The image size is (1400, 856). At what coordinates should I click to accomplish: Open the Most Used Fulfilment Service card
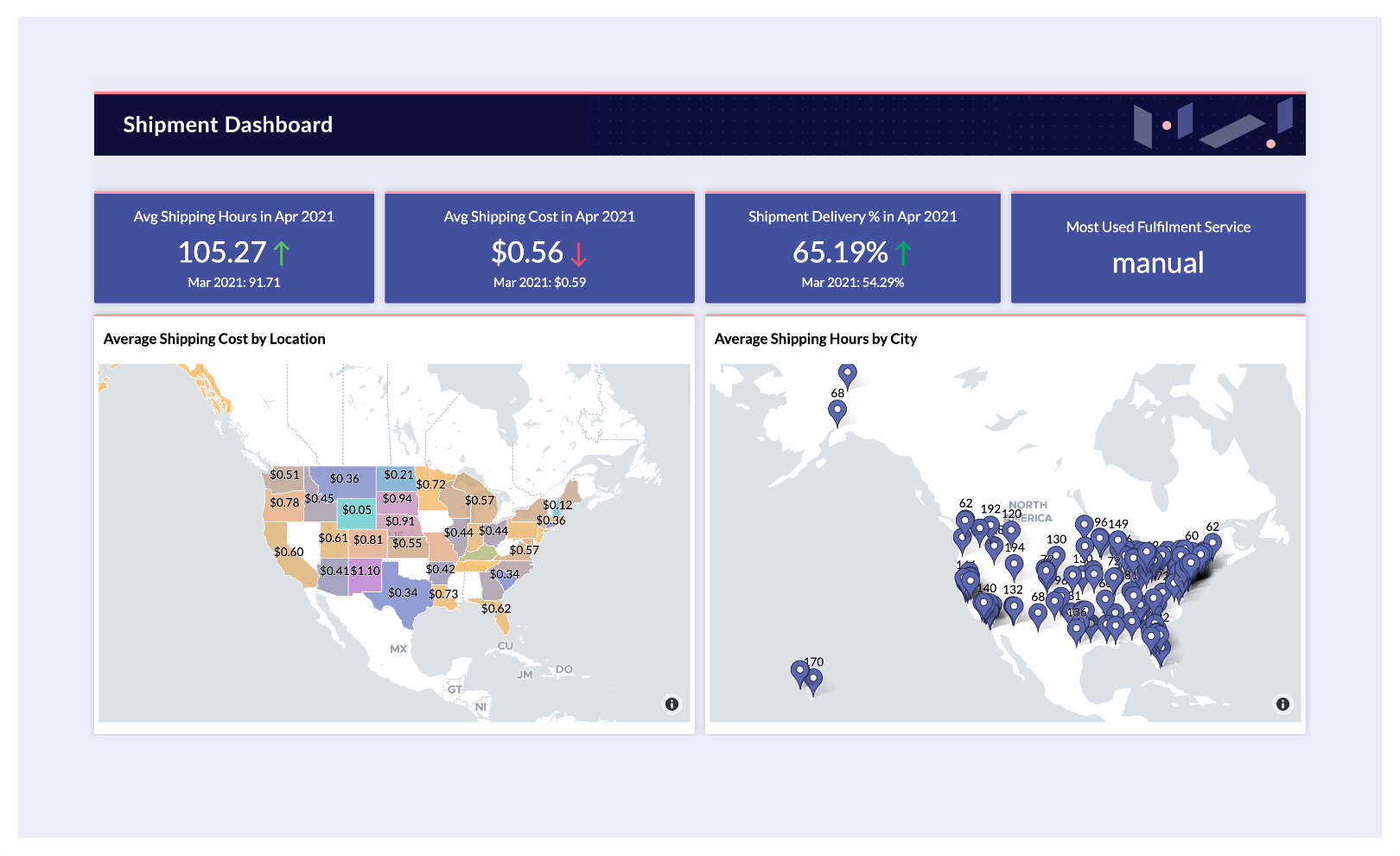(1158, 248)
